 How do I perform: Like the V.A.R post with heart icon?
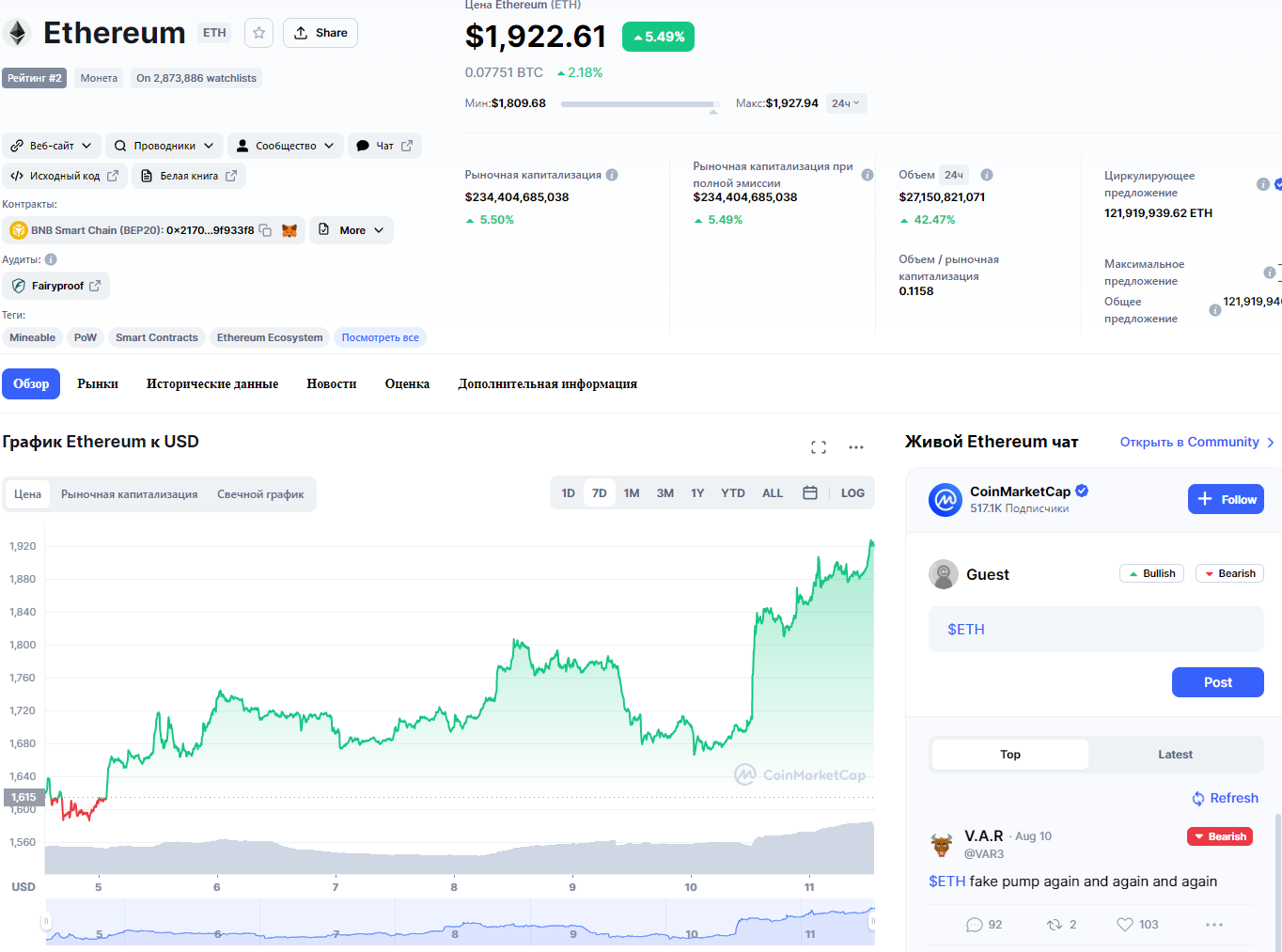[x=1124, y=925]
